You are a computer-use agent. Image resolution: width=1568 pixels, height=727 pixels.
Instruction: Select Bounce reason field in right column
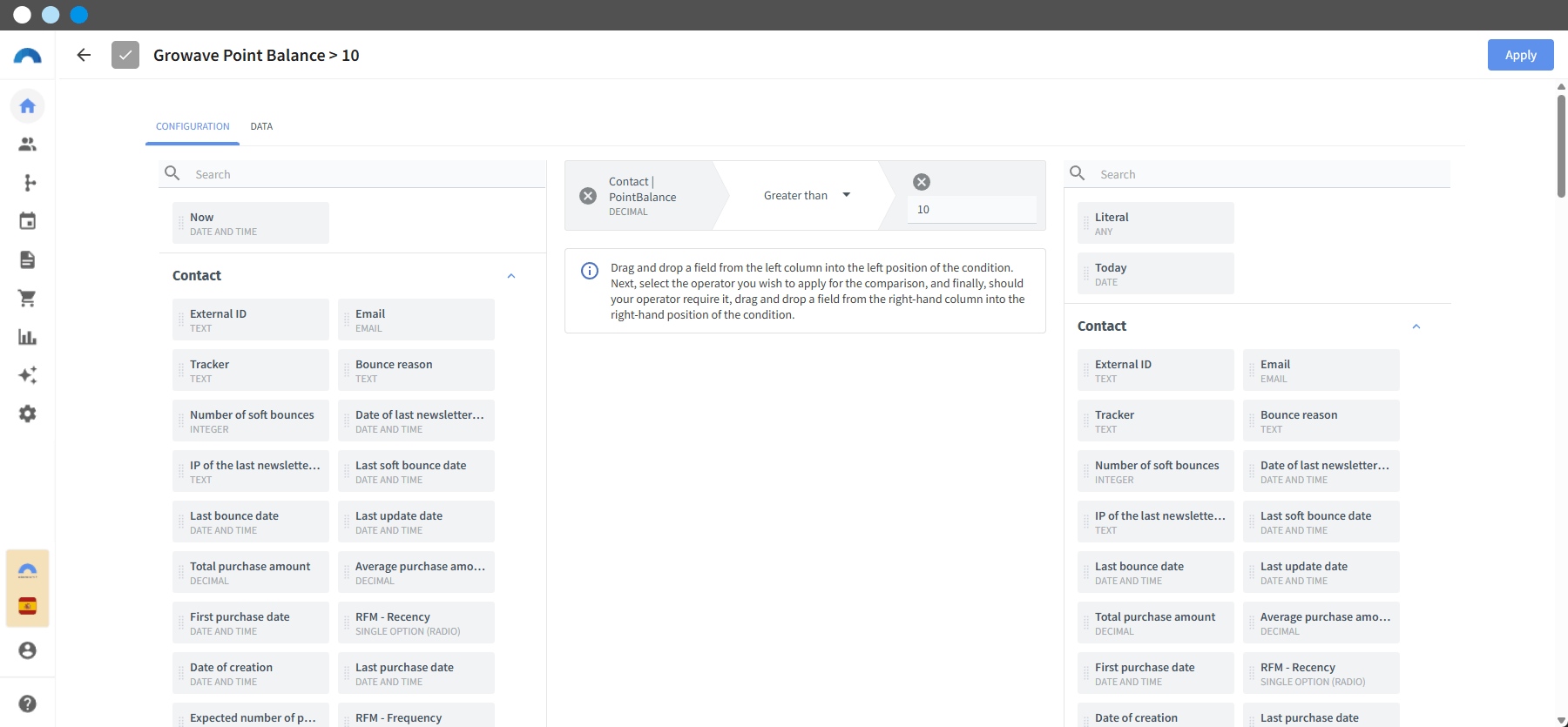[1321, 421]
